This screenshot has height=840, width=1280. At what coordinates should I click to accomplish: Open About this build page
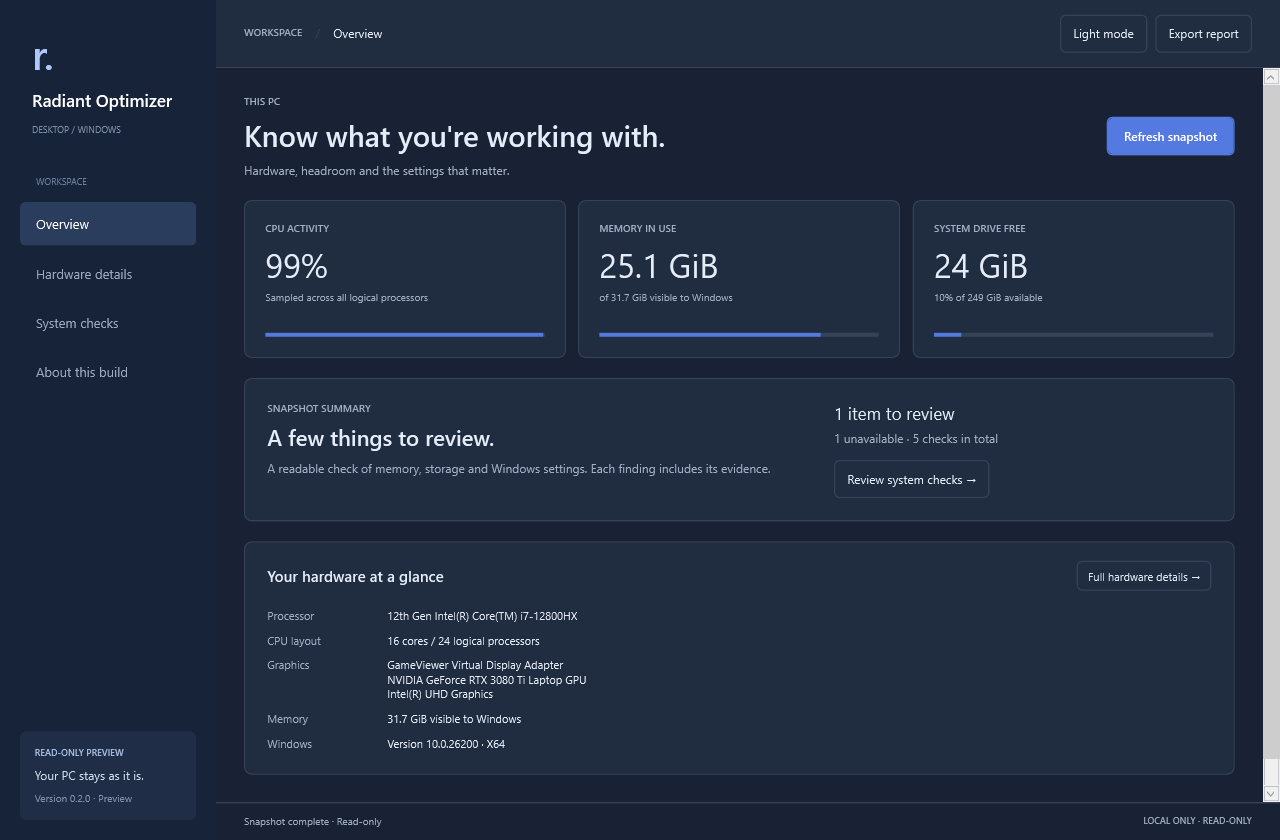pos(108,372)
